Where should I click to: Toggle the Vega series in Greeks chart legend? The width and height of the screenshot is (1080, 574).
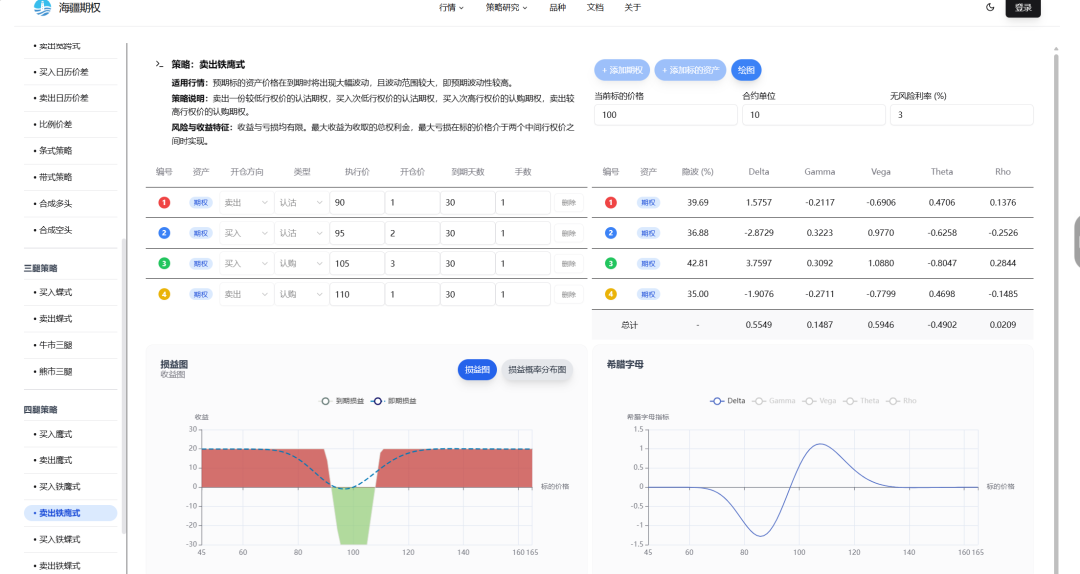click(x=822, y=401)
